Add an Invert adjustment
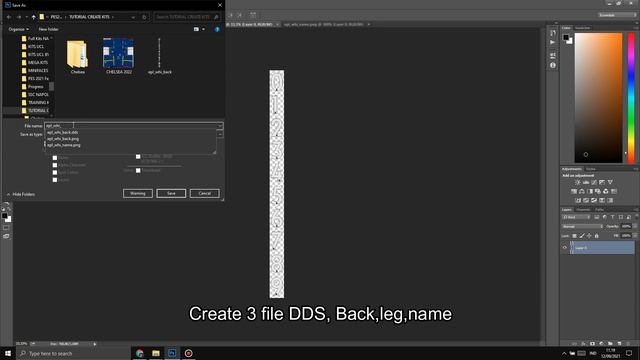Viewport: 640px width, 360px height. pyautogui.click(x=578, y=200)
